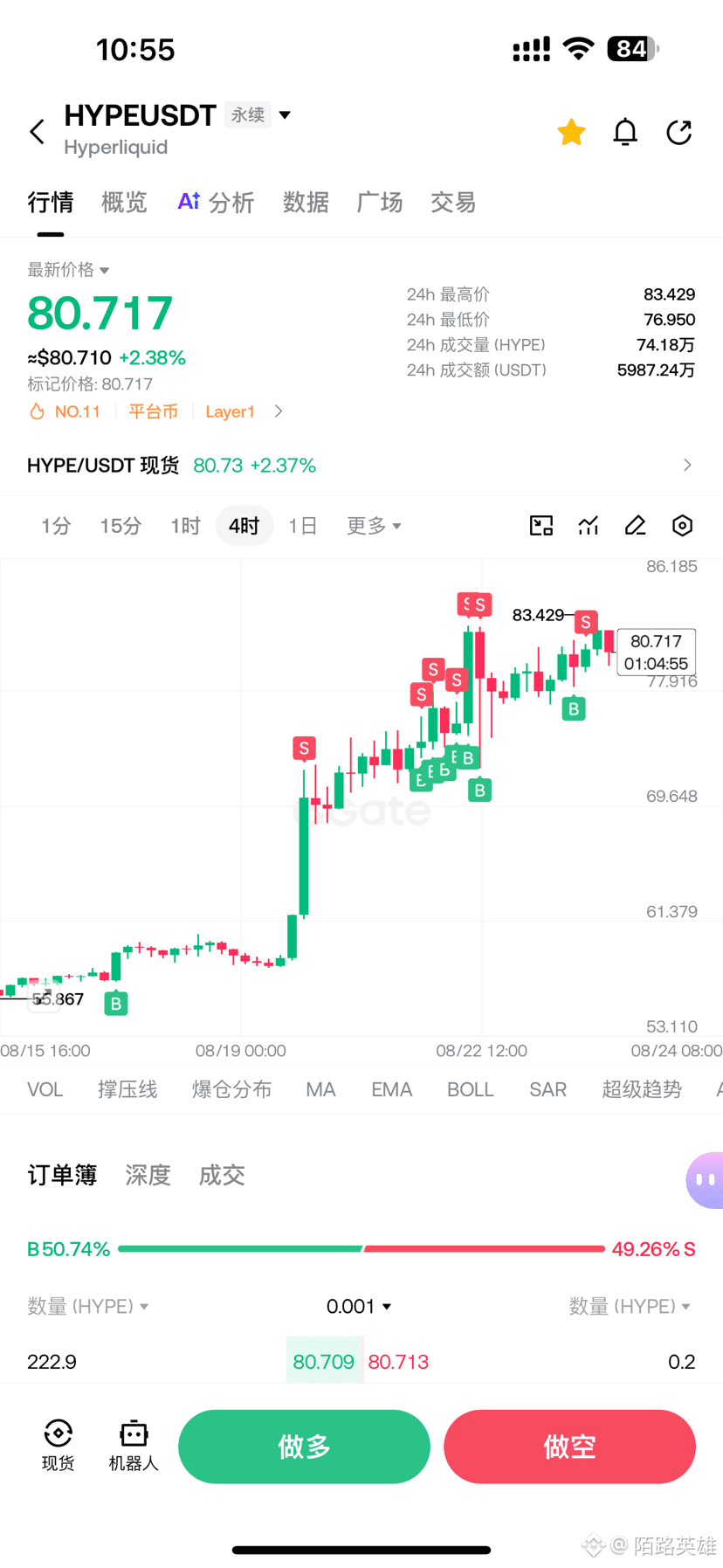This screenshot has height=1568, width=723.
Task: Toggle the SAR indicator
Action: [x=547, y=1089]
